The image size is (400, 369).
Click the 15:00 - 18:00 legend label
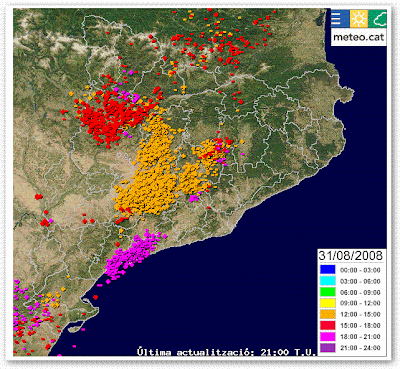(x=360, y=325)
